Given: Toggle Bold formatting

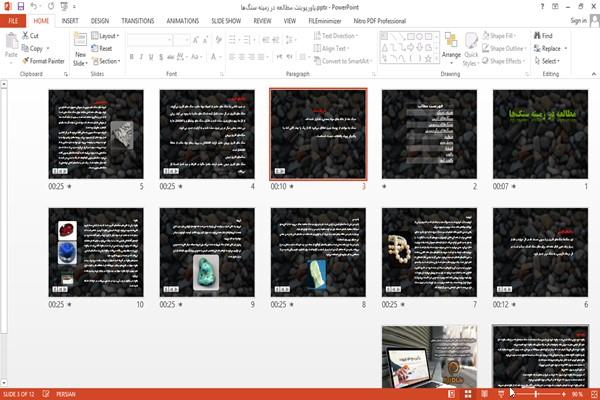Looking at the screenshot, I should 132,57.
